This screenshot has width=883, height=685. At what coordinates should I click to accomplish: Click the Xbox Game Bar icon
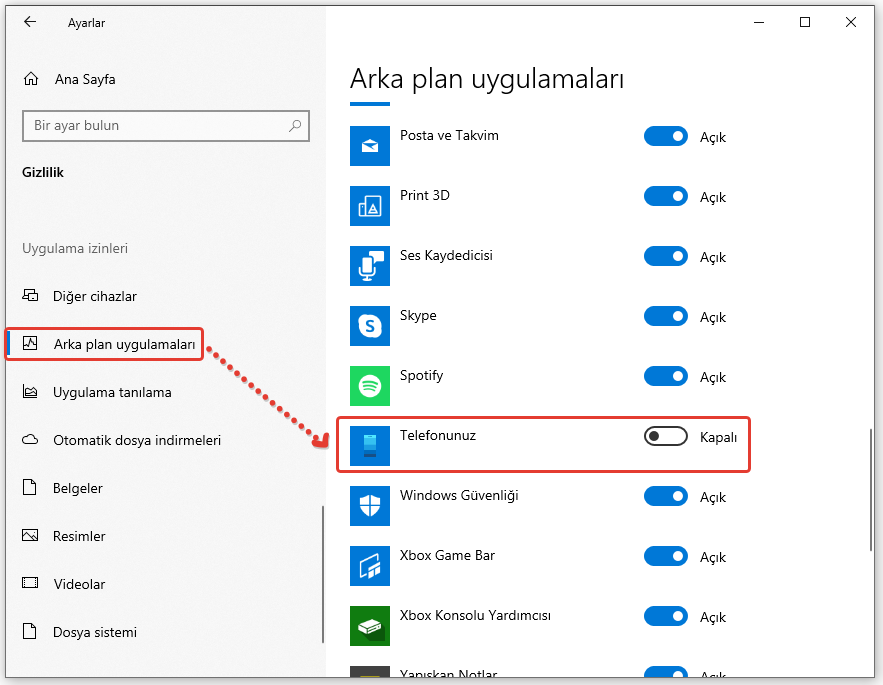pyautogui.click(x=369, y=566)
